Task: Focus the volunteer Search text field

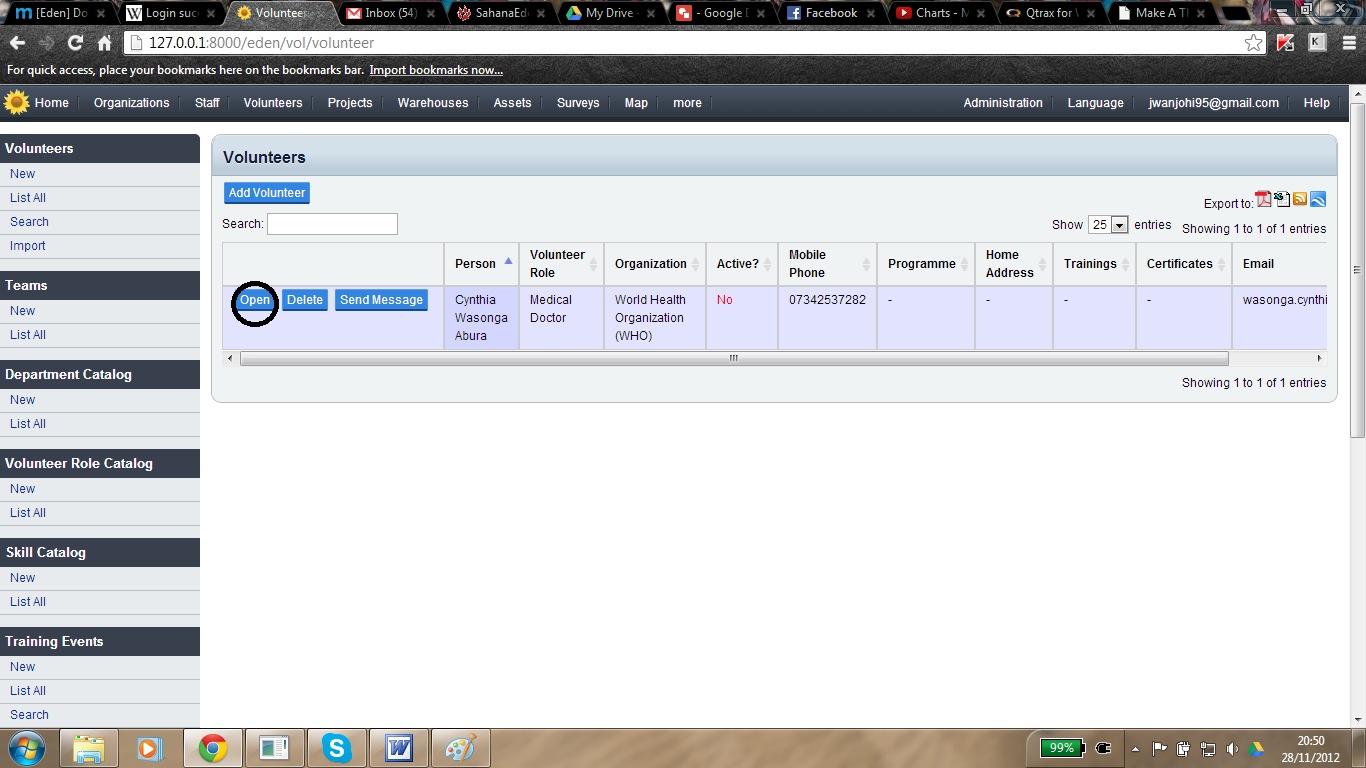Action: coord(332,224)
